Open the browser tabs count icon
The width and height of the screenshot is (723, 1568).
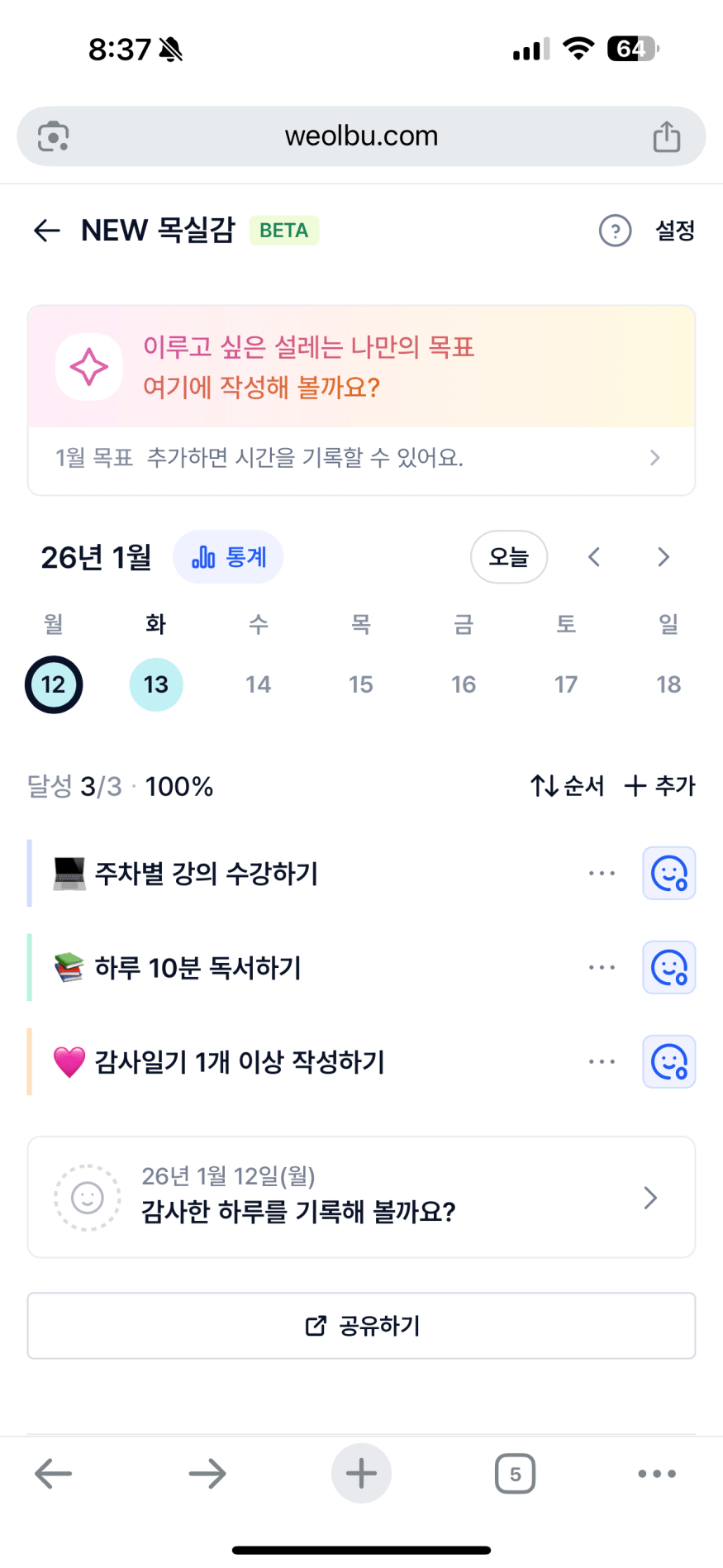[515, 1474]
